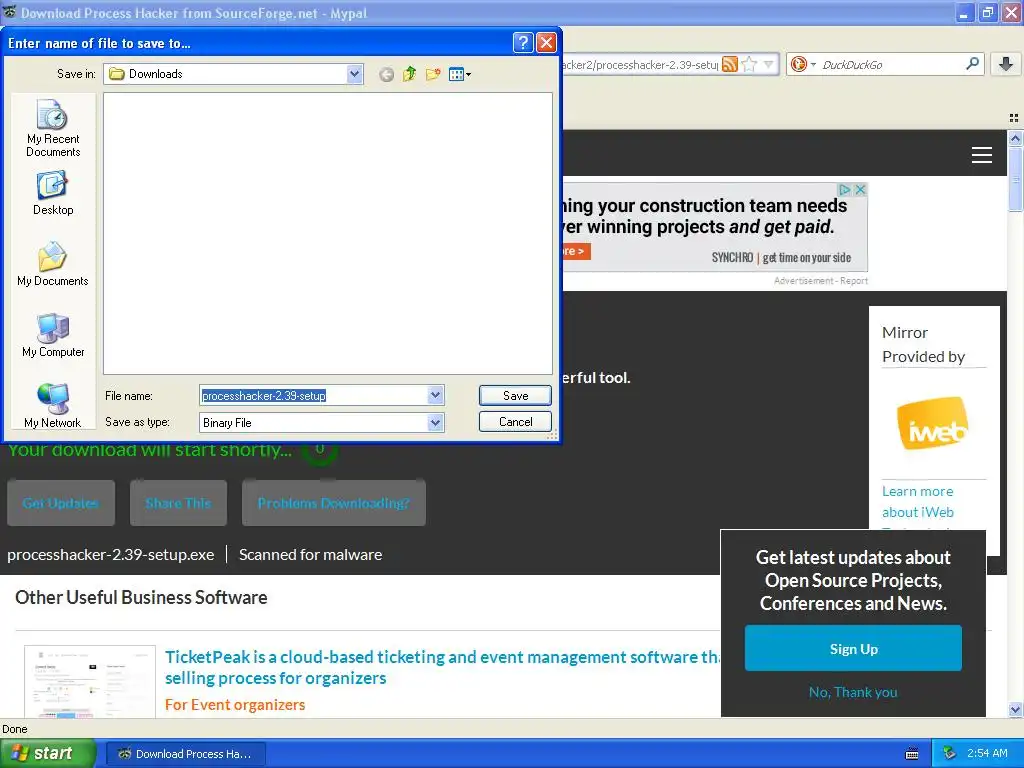
Task: Click the RSS feed icon in address bar
Action: pos(730,64)
